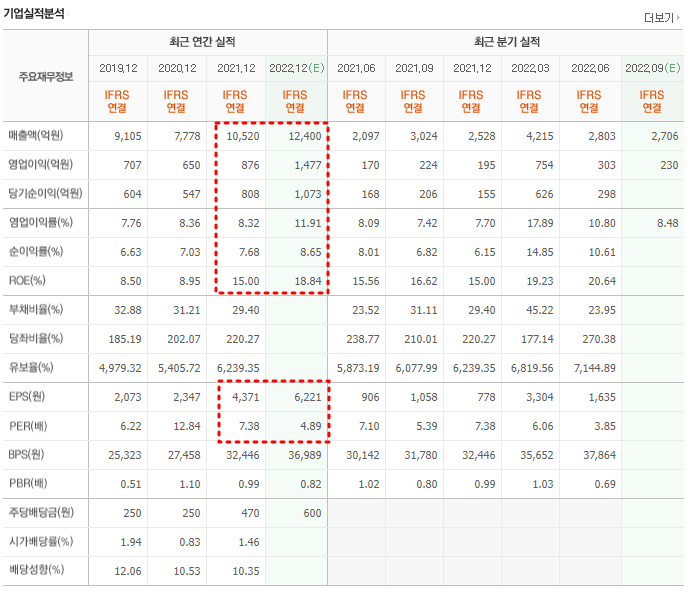697x594 pixels.
Task: Click the 당기순이익(억원) row label
Action: pyautogui.click(x=45, y=193)
